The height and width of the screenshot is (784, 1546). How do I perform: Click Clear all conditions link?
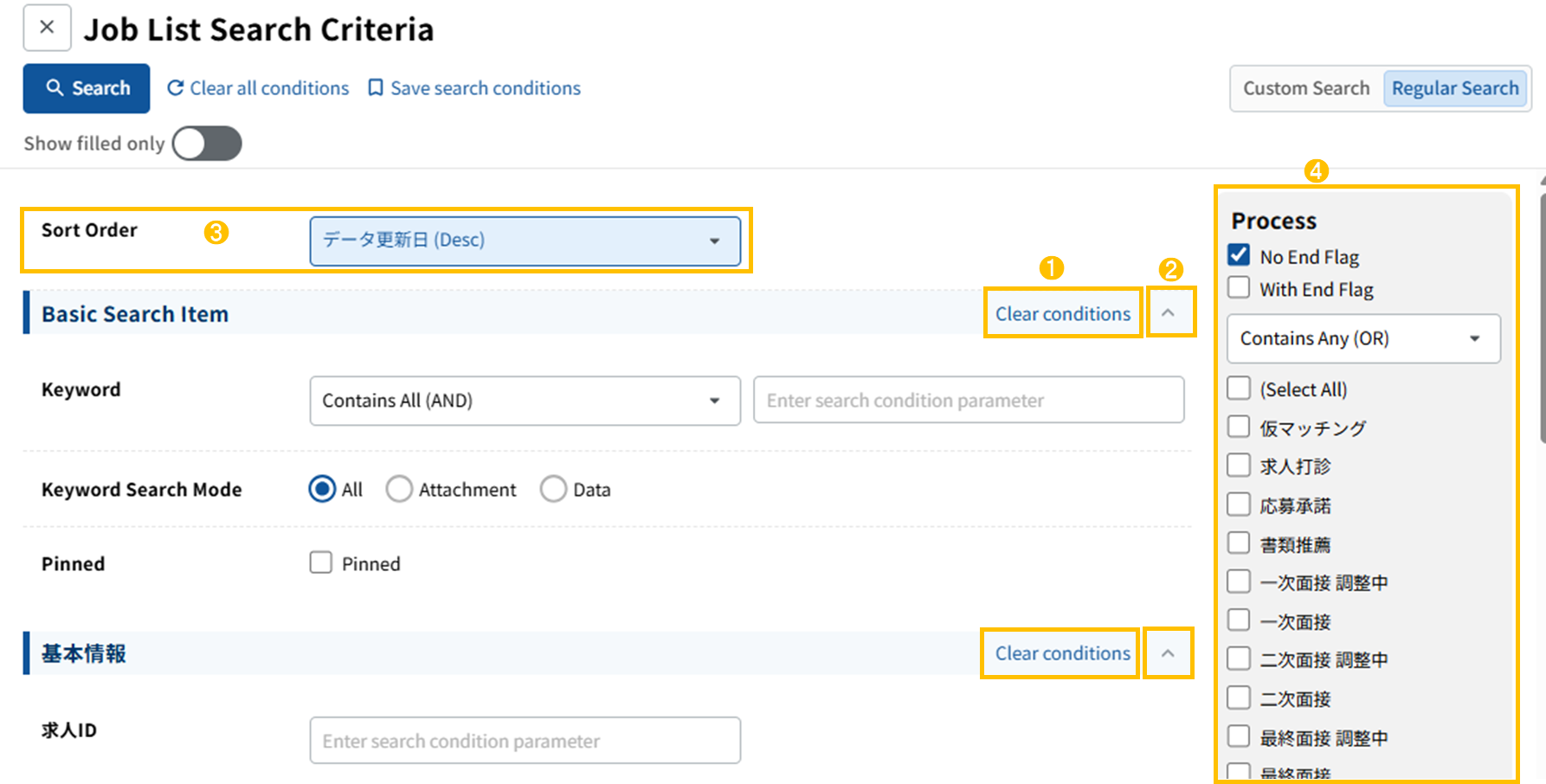click(258, 88)
